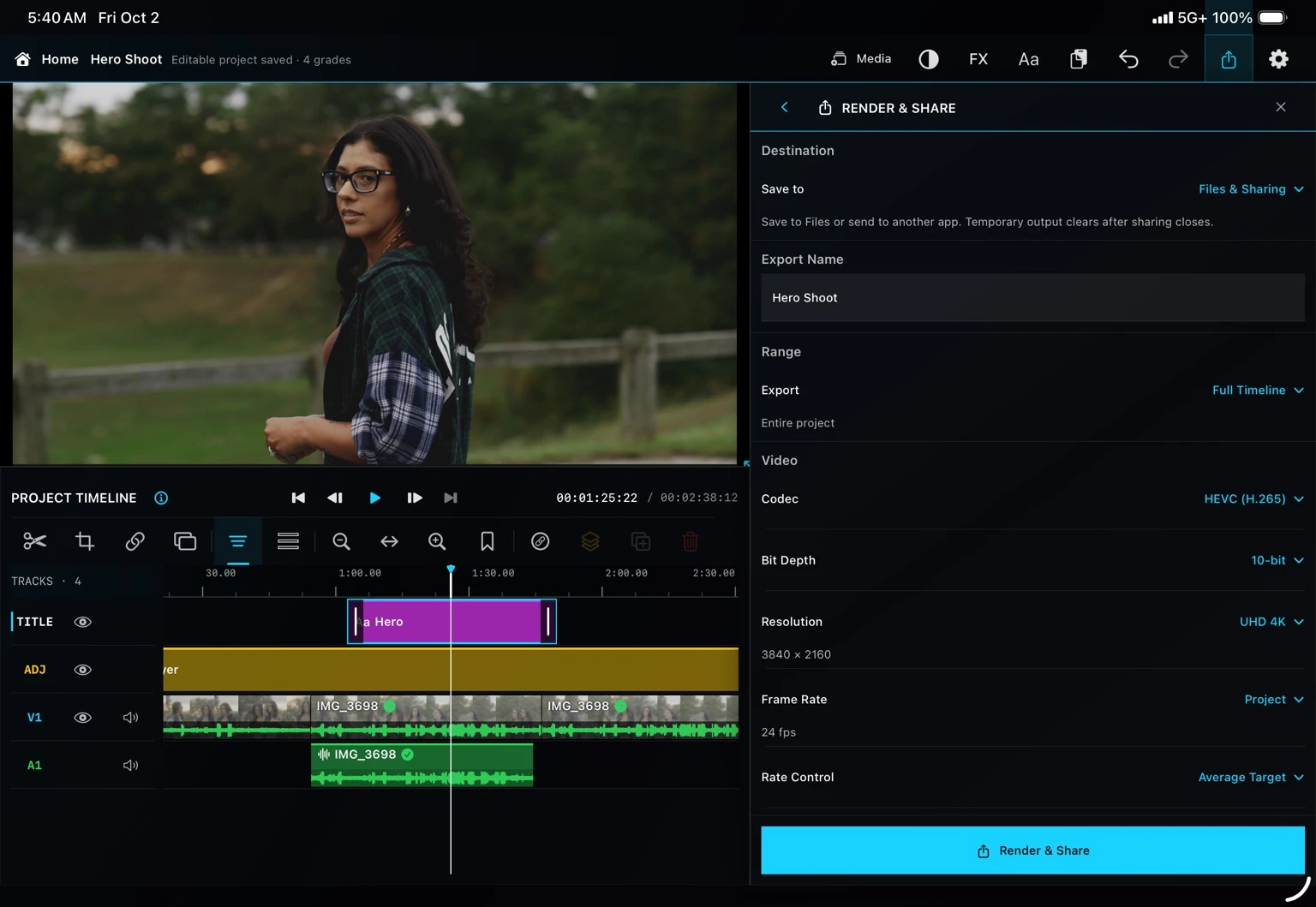This screenshot has height=907, width=1316.
Task: Open the color grading contrast icon
Action: point(929,59)
